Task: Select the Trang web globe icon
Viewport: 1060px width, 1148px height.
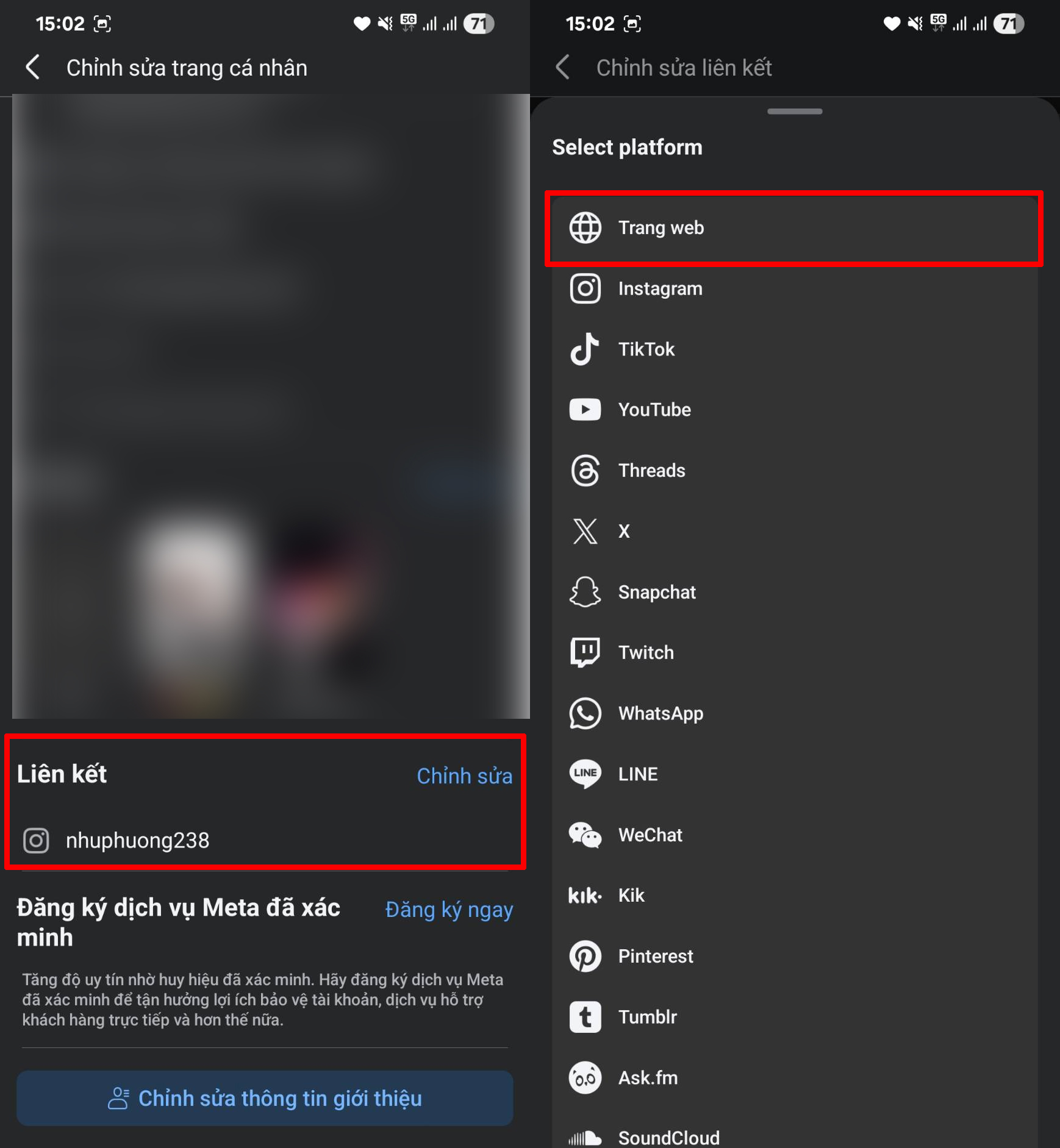Action: coord(585,227)
